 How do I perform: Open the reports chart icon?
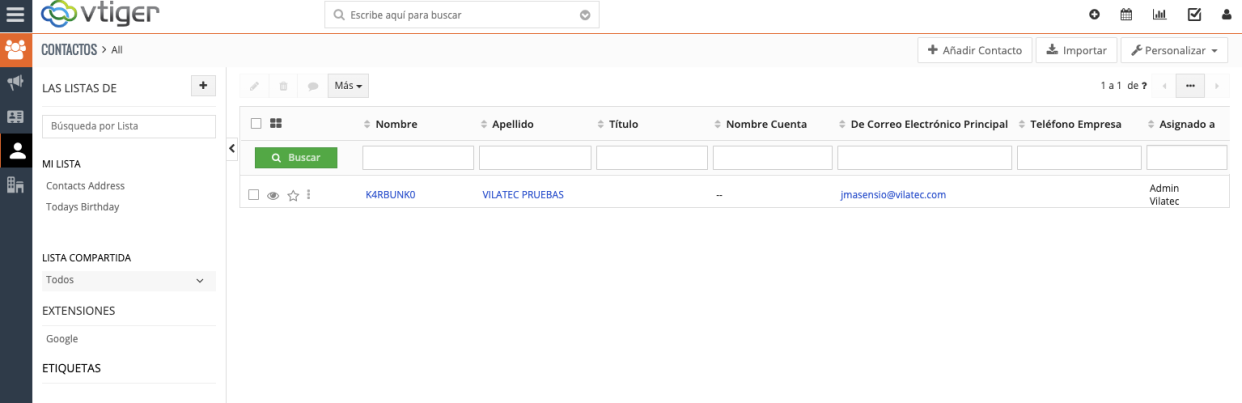point(1159,15)
